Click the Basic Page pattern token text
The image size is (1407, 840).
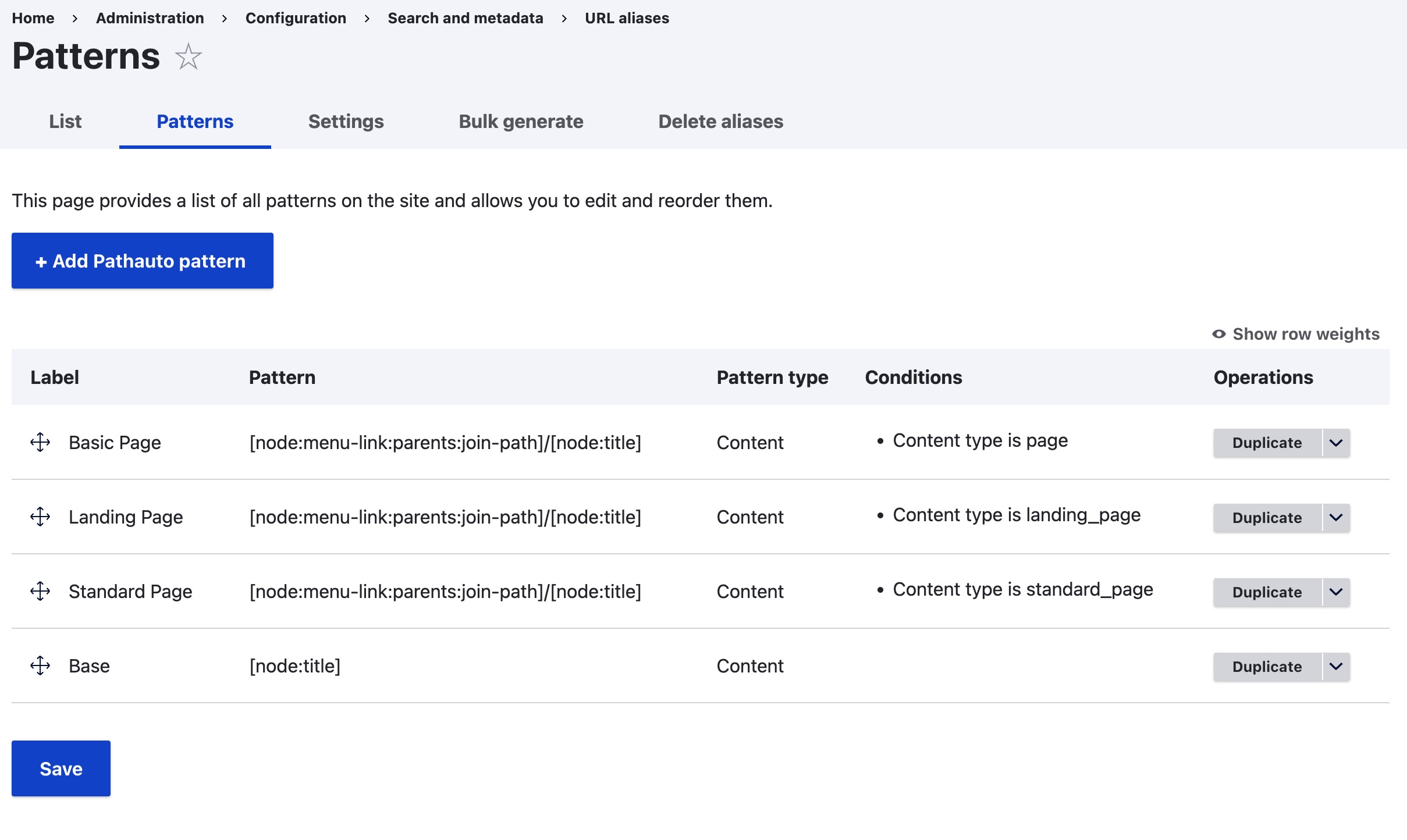[x=445, y=442]
